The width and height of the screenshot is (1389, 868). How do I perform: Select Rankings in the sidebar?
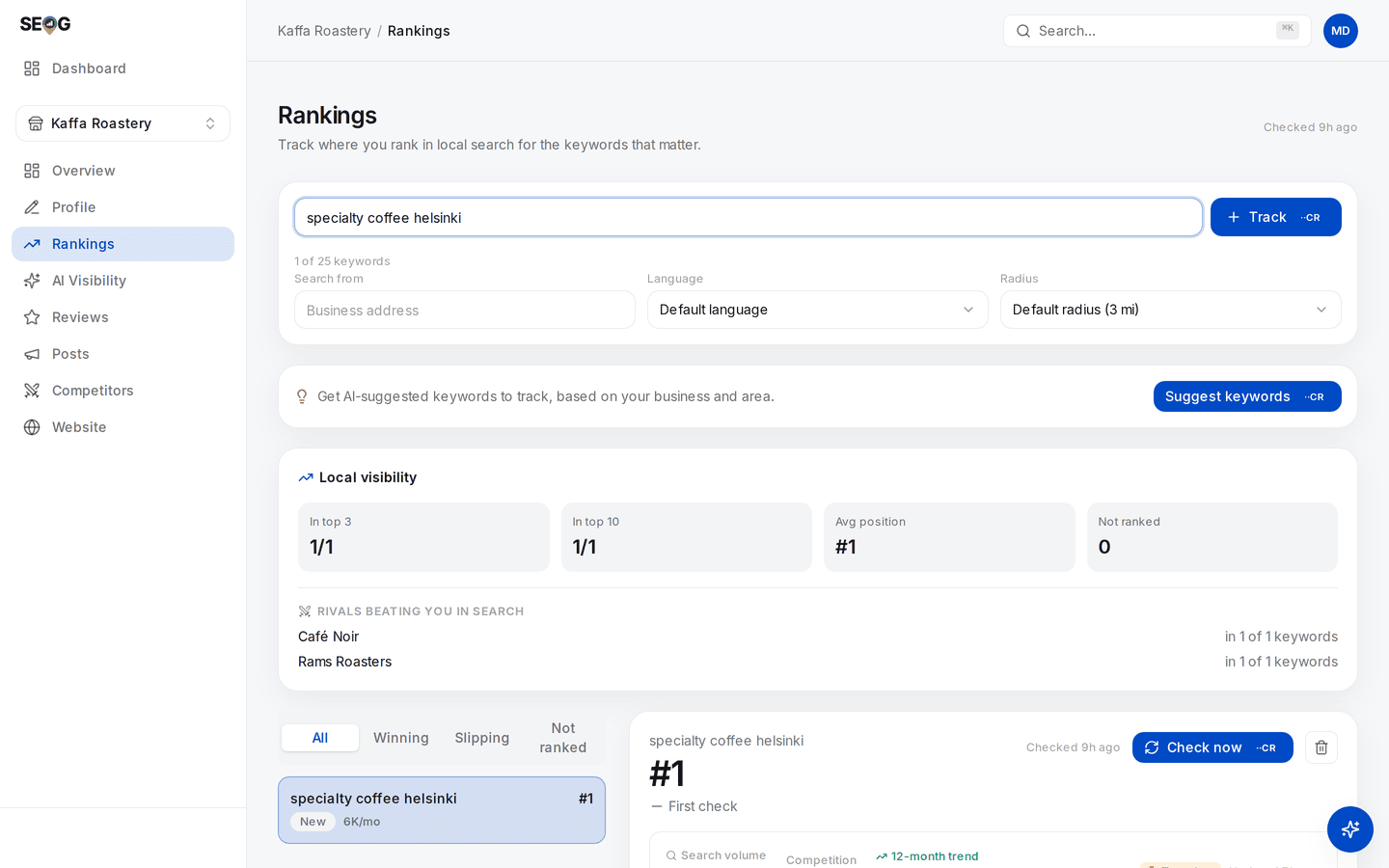coord(123,244)
